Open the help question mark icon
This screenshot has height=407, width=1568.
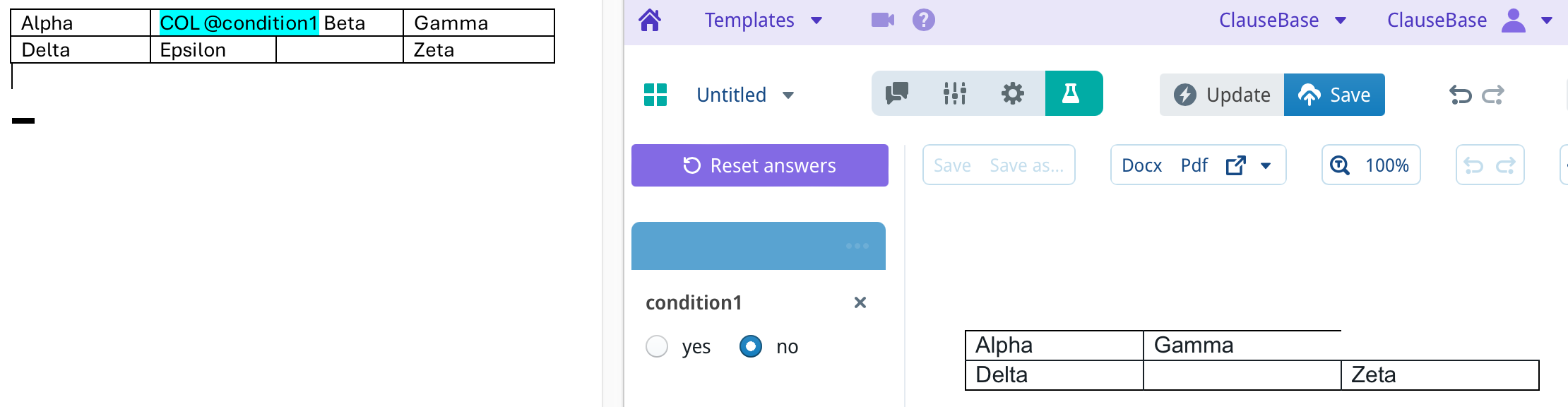923,20
